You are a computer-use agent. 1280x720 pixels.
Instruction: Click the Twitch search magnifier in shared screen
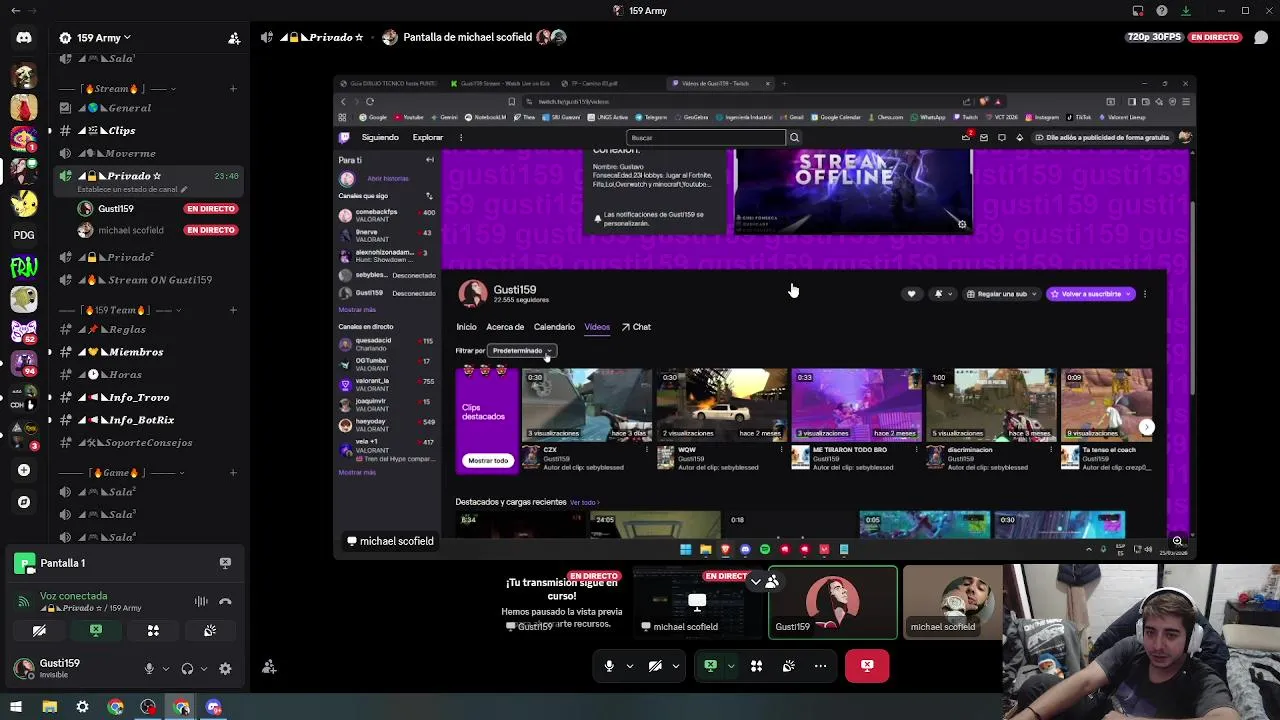(795, 138)
